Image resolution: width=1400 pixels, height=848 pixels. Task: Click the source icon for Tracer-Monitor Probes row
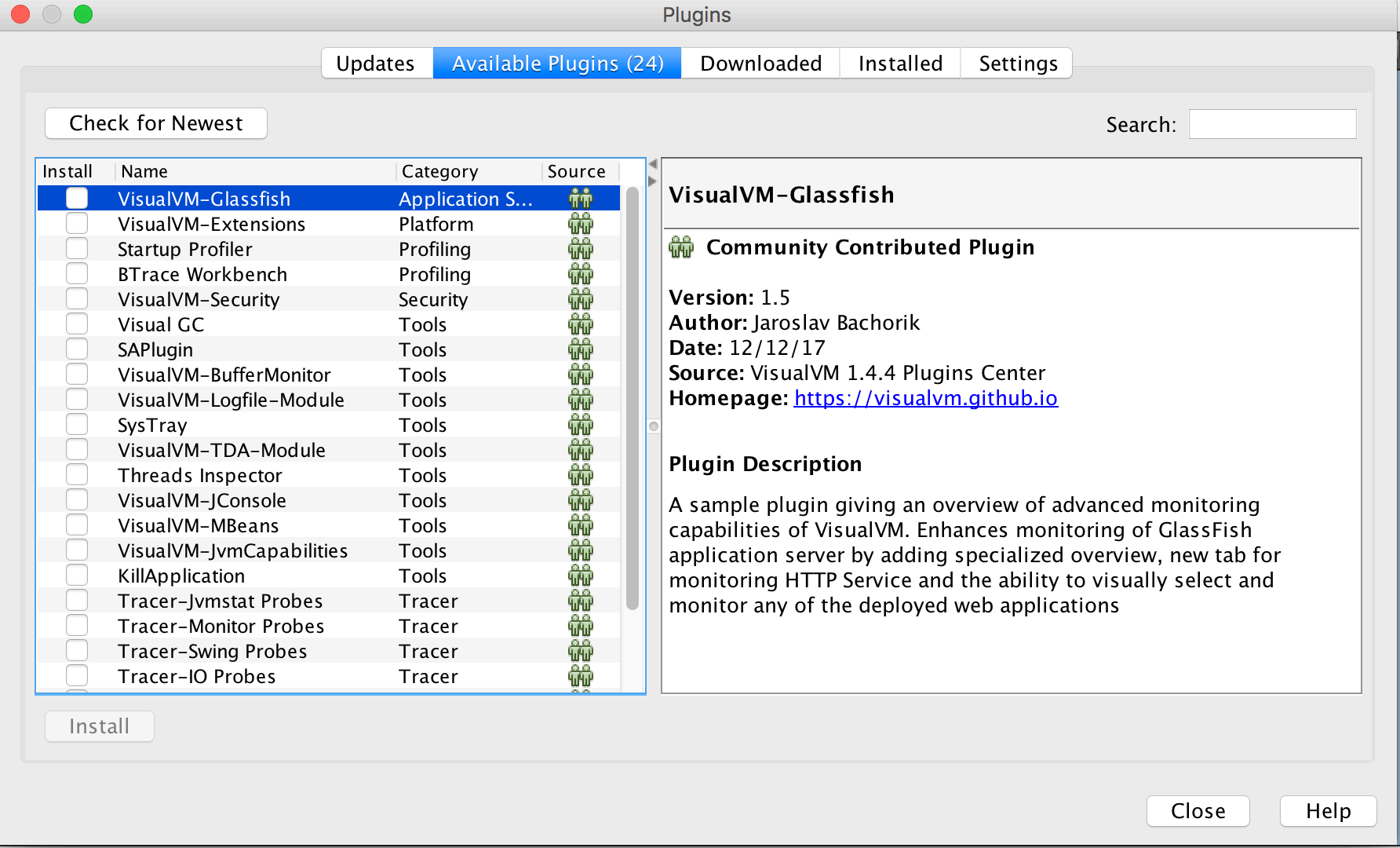pyautogui.click(x=581, y=626)
